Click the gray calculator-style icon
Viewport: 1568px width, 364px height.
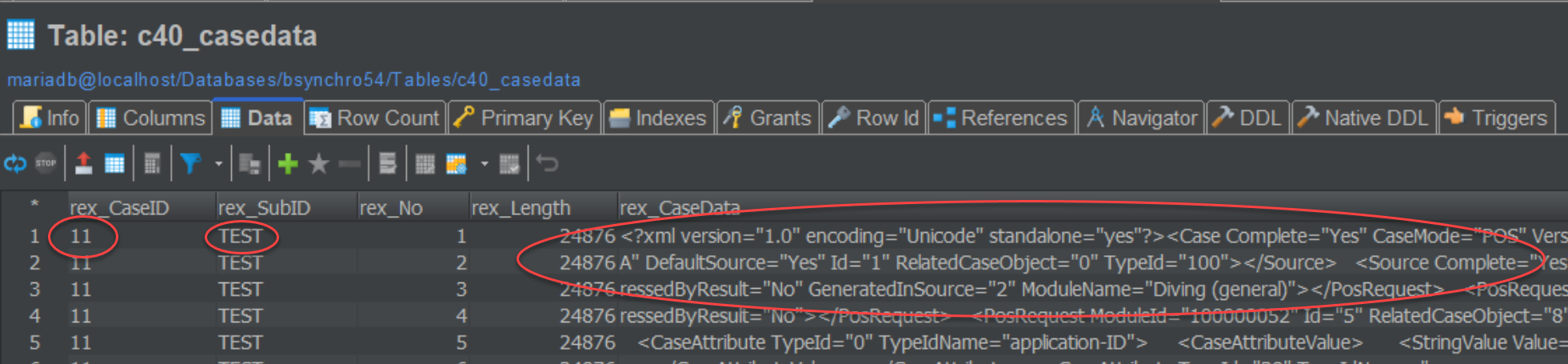point(152,164)
